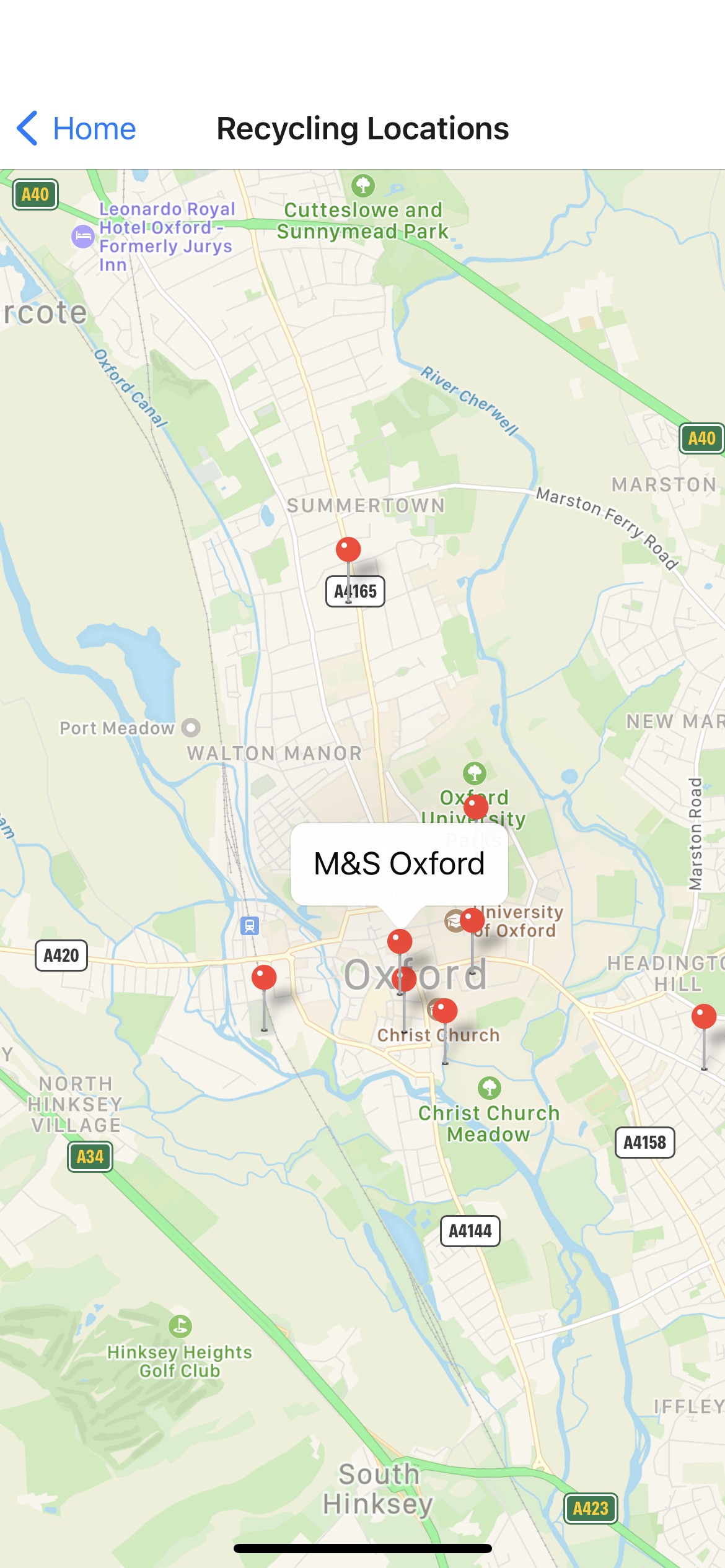Tap the A423 road shield
The image size is (725, 1568).
pyautogui.click(x=591, y=1508)
